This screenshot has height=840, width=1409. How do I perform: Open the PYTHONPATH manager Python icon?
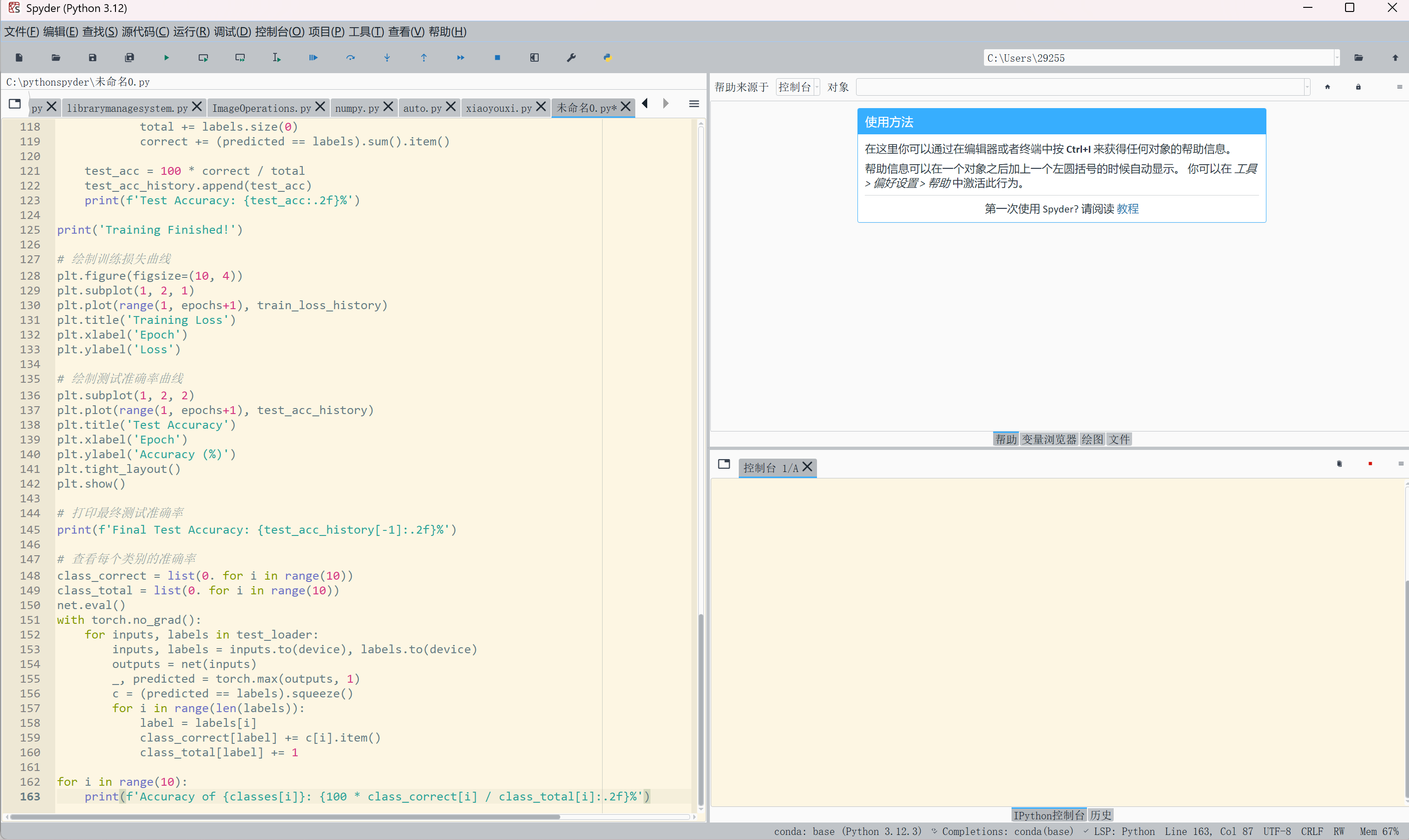point(608,58)
